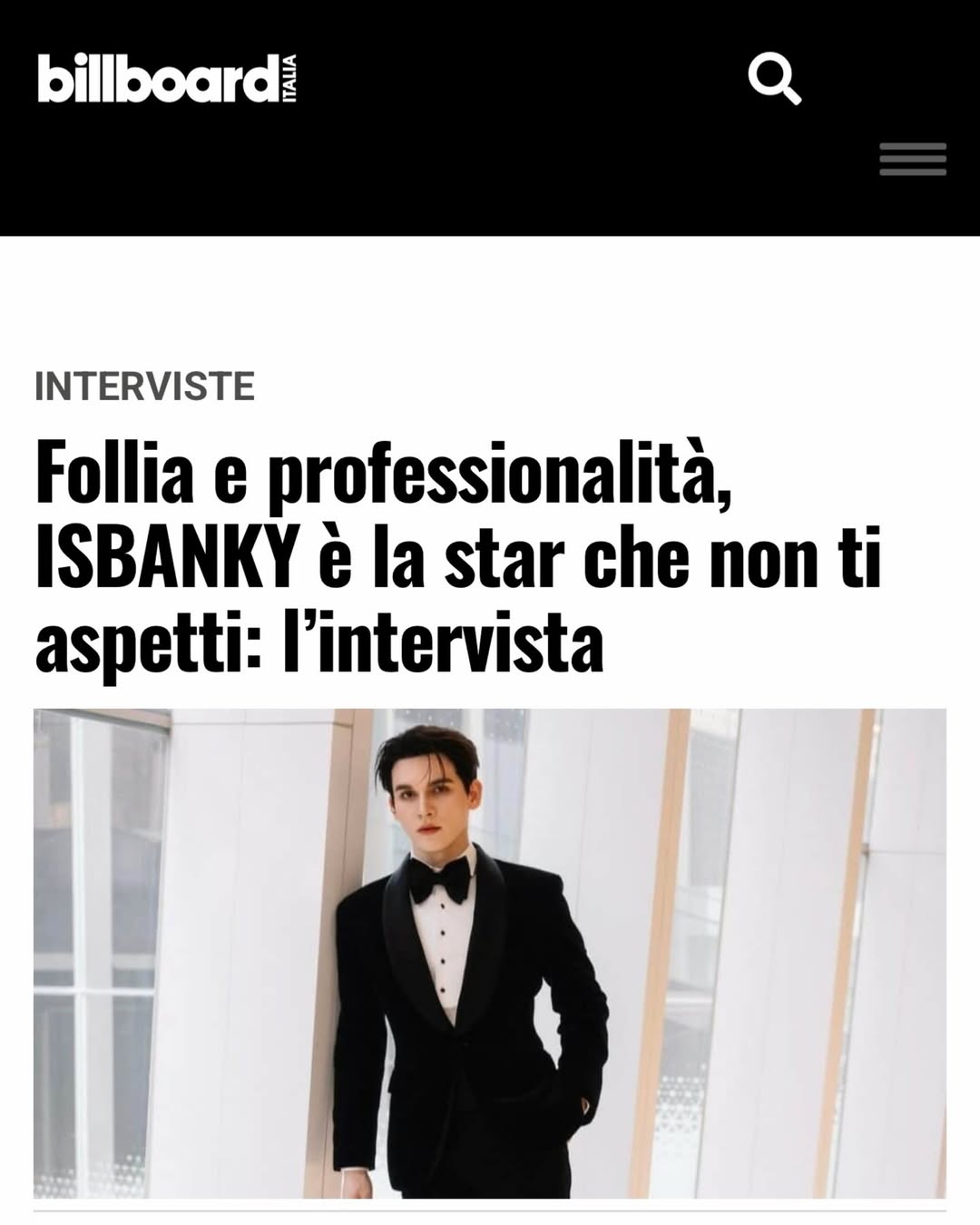Screen dimensions: 980x1225
Task: Open the ISBANKY interview headline
Action: (458, 557)
